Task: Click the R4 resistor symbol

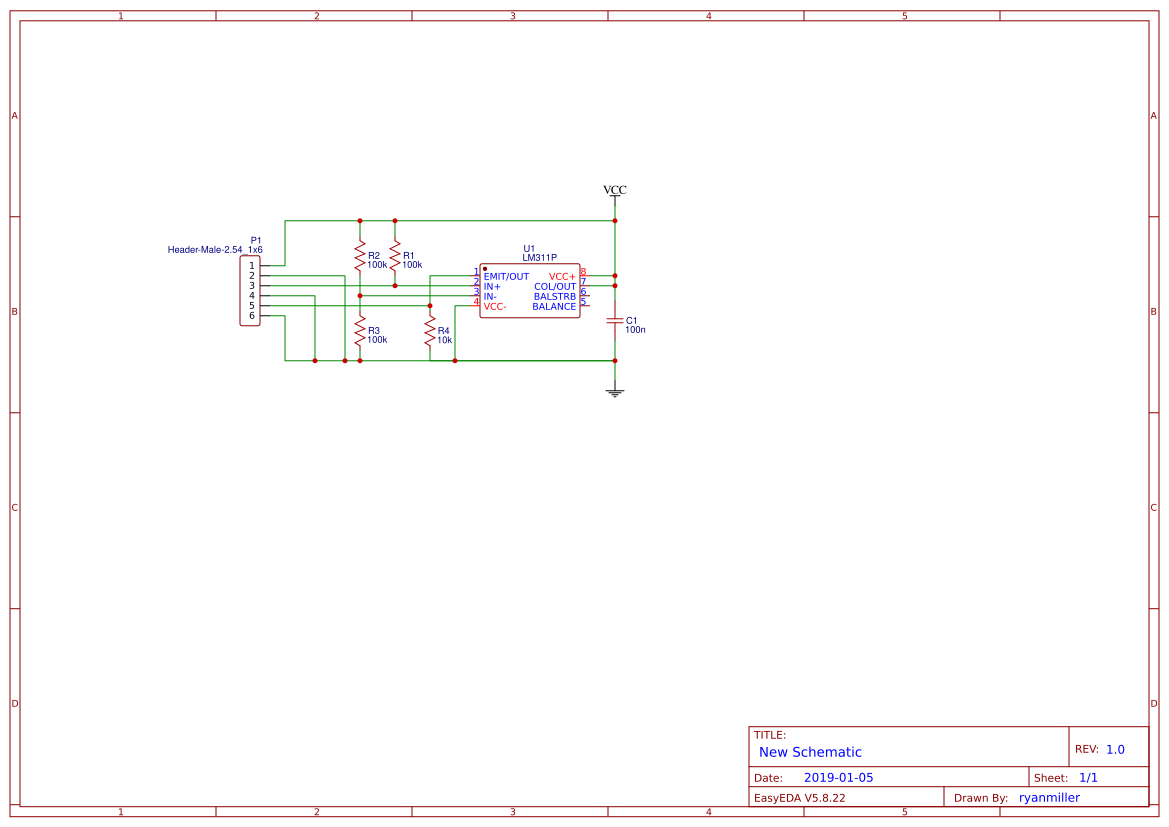Action: (429, 330)
